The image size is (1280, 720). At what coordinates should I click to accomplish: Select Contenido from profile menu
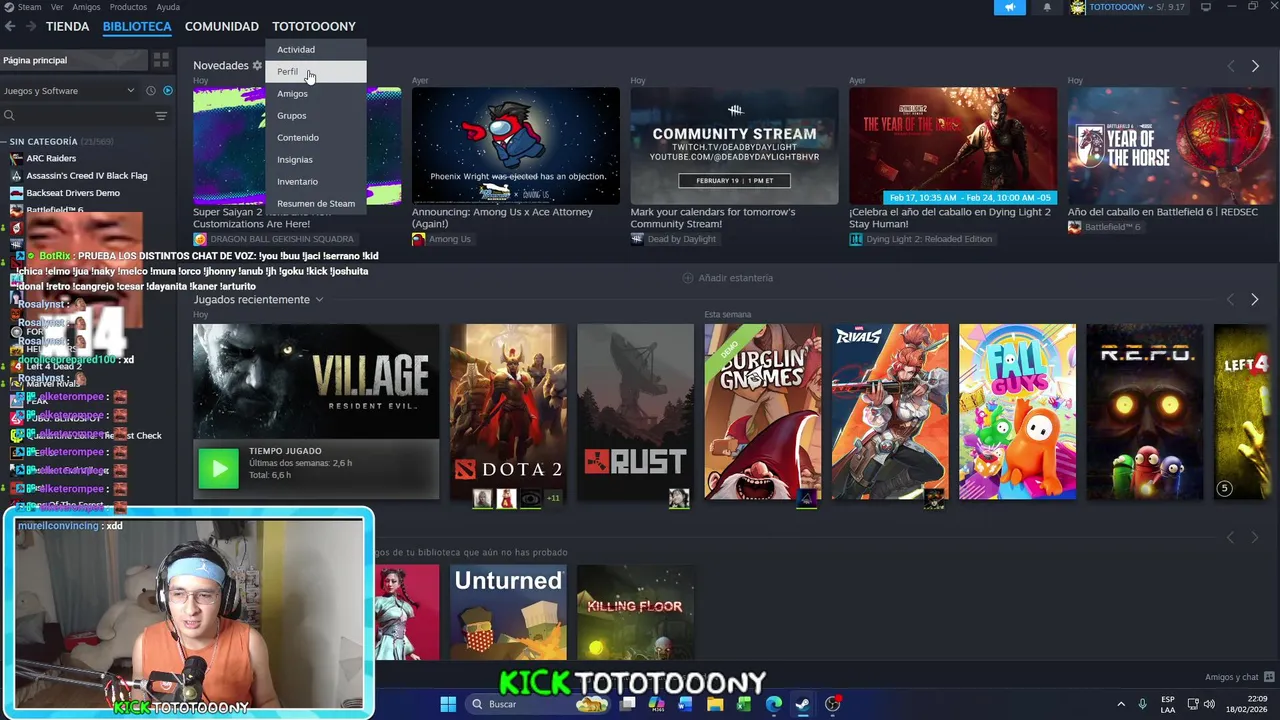[x=315, y=137]
